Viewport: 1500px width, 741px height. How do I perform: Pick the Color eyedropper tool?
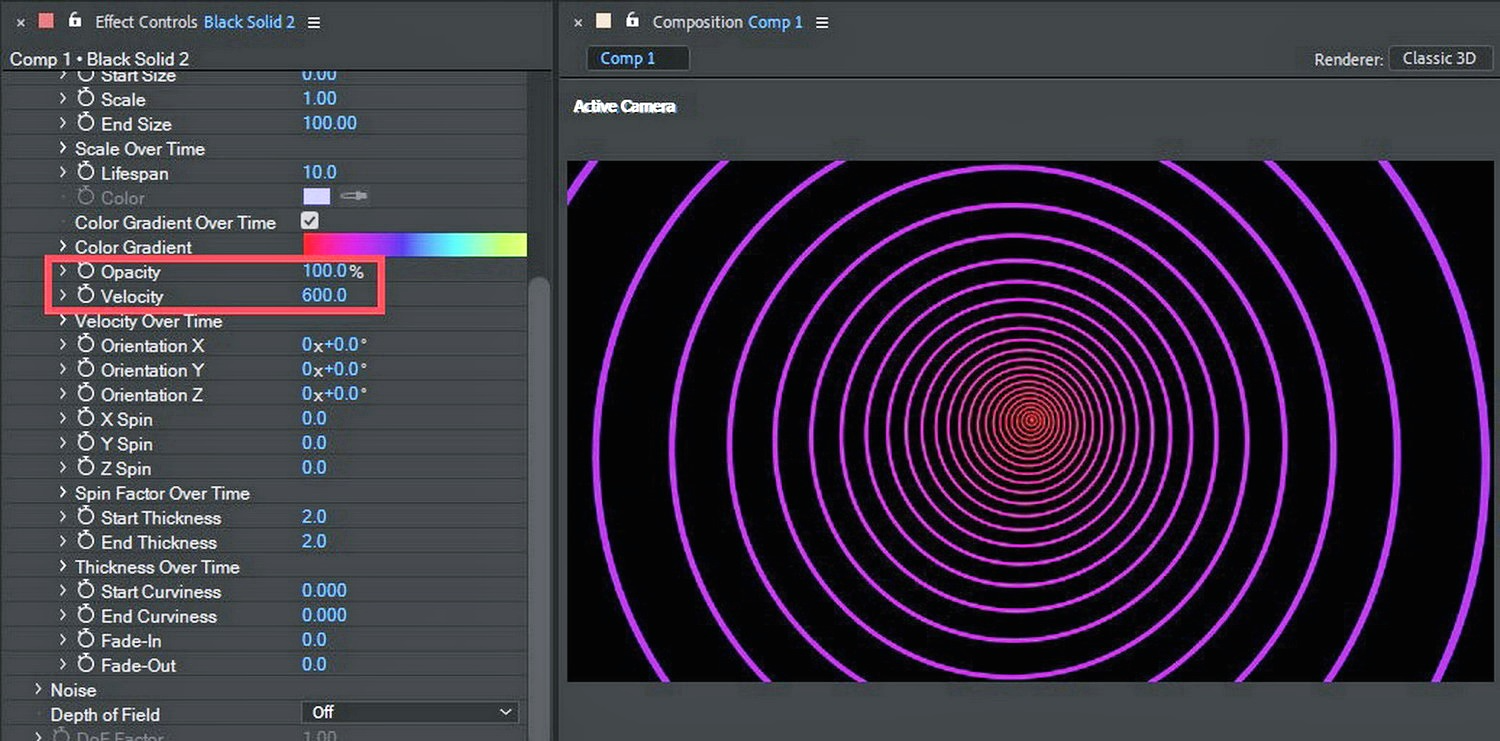(x=355, y=197)
